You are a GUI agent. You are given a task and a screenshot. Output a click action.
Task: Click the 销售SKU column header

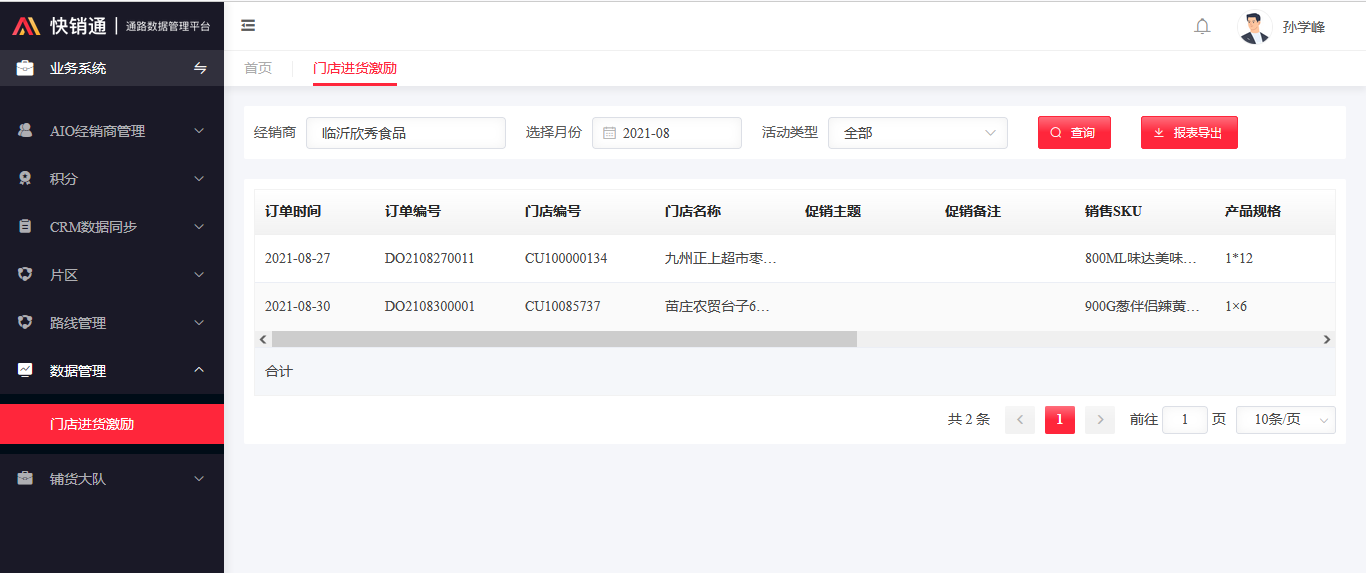[x=1113, y=211]
